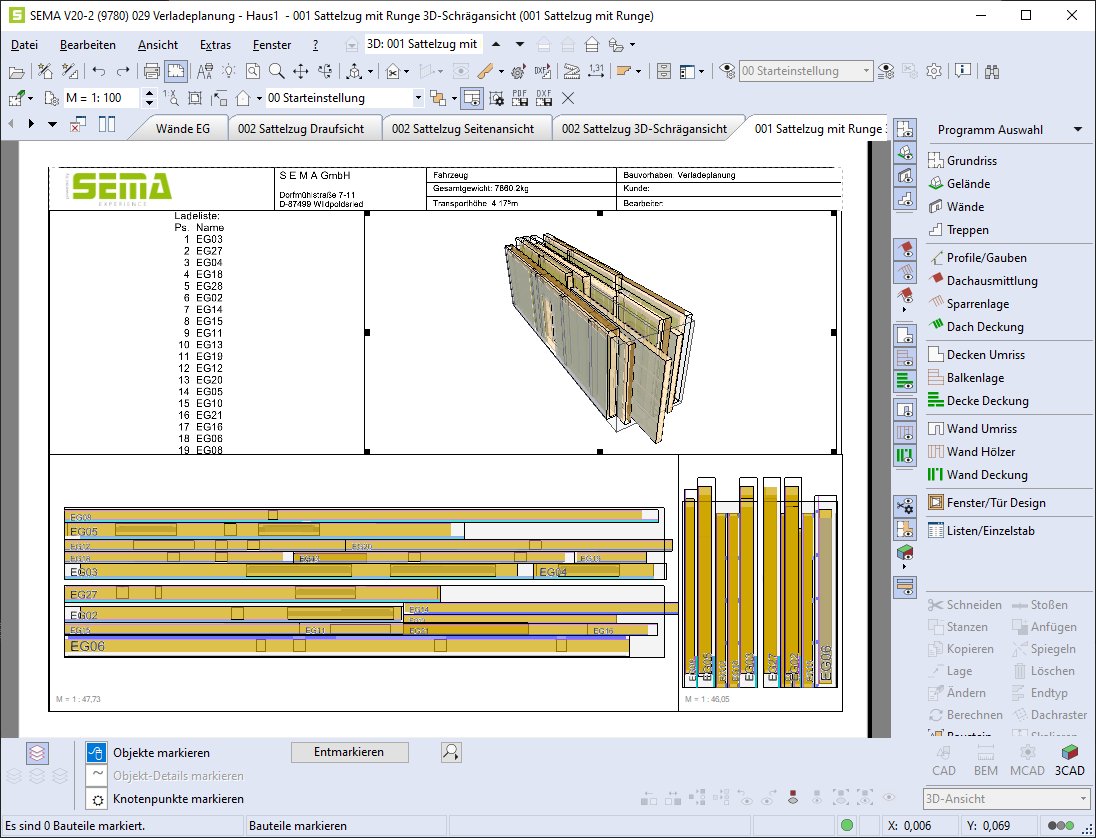The height and width of the screenshot is (838, 1096).
Task: Open the Datei menu
Action: (24, 45)
